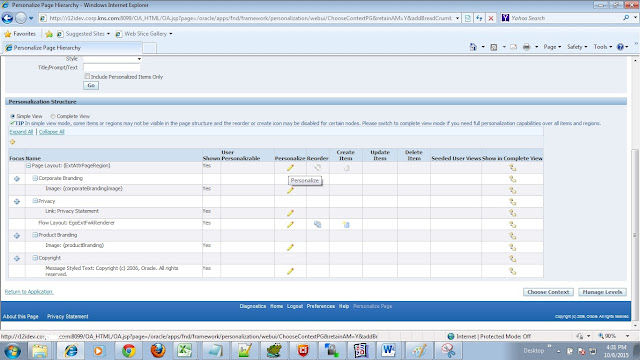Click browser Back button
This screenshot has width=640, height=360.
pyautogui.click(x=7, y=18)
